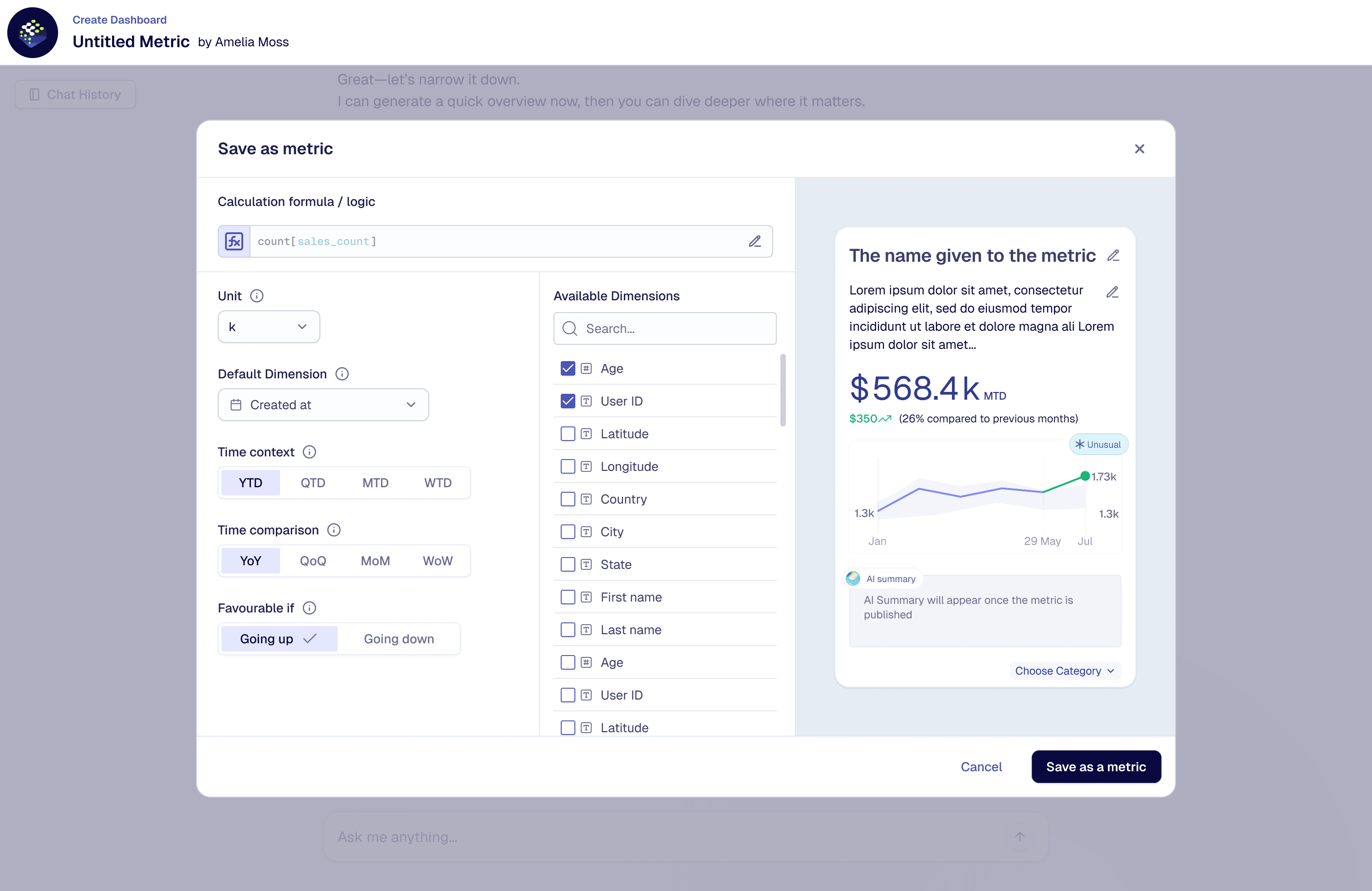Click the green chart data point
Viewport: 1372px width, 891px height.
[1084, 476]
